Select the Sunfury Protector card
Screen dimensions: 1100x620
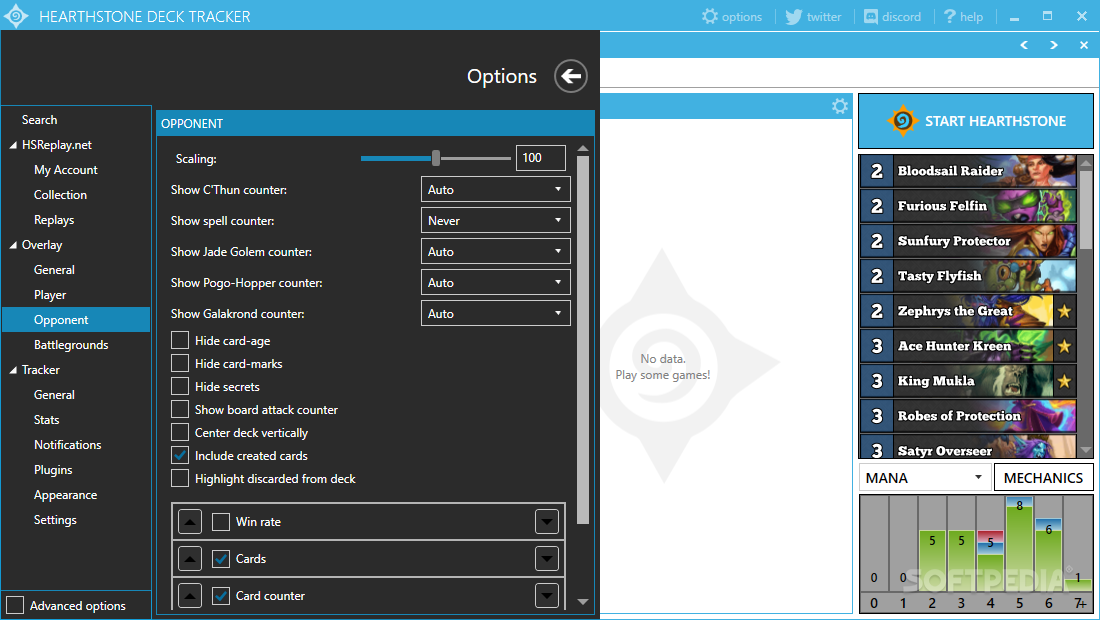[x=968, y=241]
